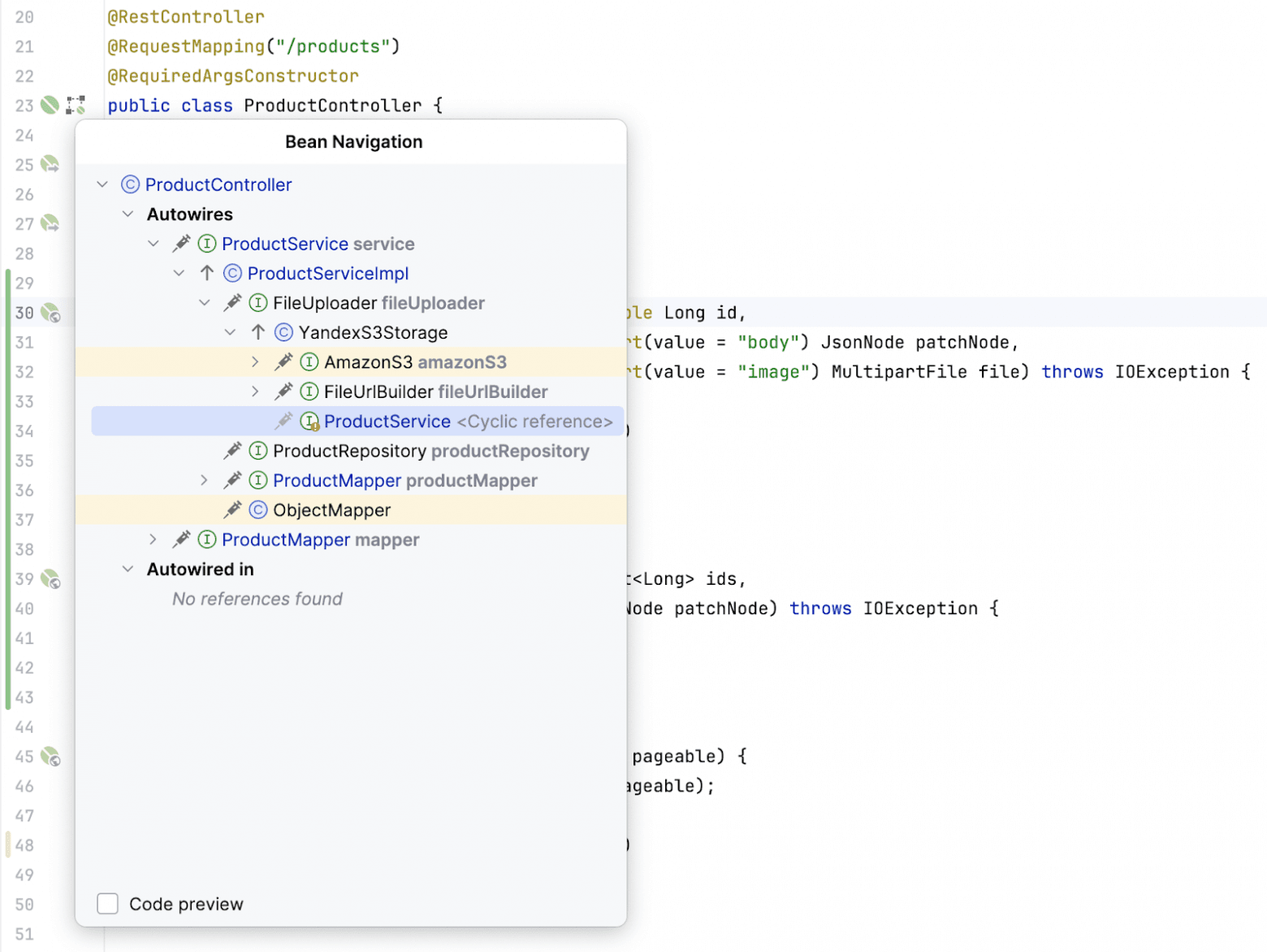Click the "/products" mapping string
This screenshot has width=1267, height=952.
point(333,46)
